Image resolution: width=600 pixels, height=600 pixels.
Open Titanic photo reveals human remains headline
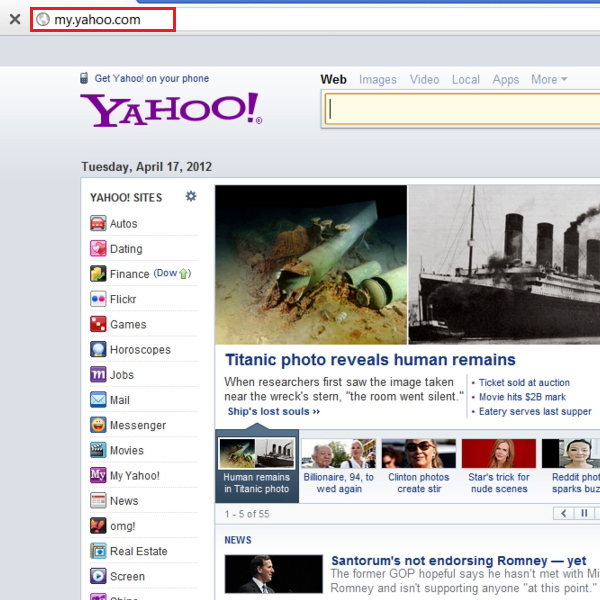click(x=370, y=360)
